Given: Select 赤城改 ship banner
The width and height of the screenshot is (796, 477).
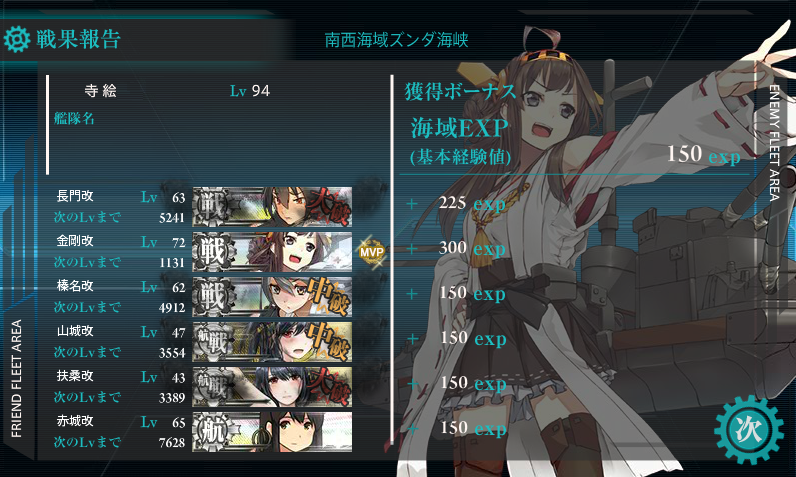Looking at the screenshot, I should pyautogui.click(x=272, y=432).
